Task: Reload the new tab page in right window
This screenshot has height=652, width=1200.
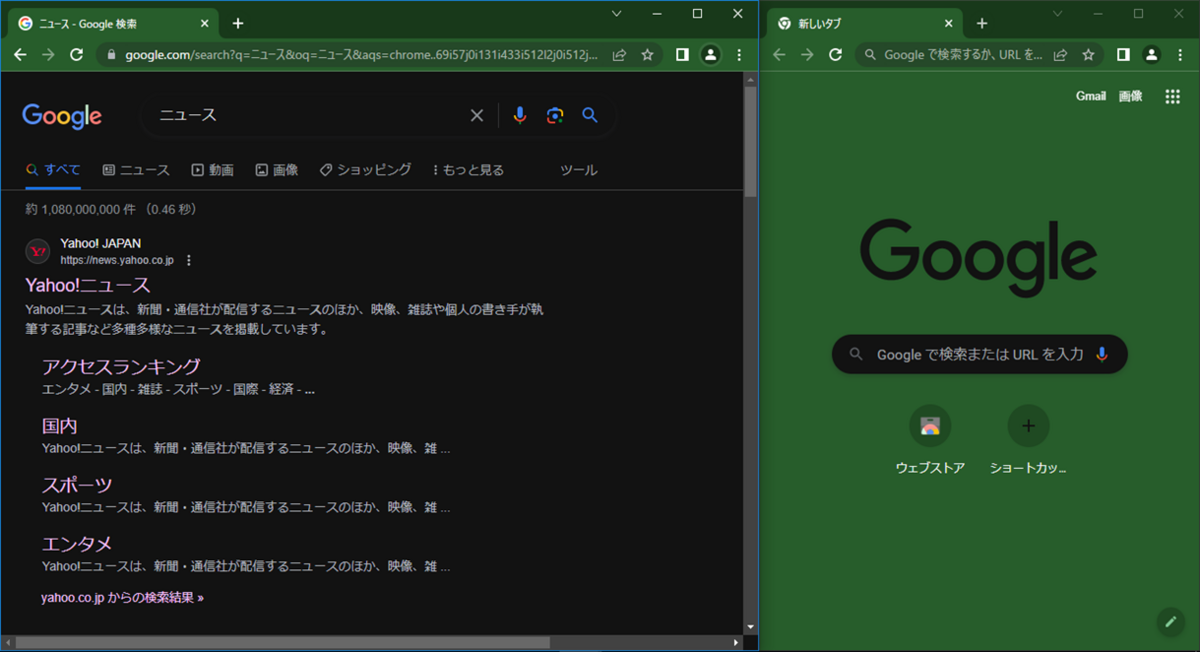Action: click(835, 55)
